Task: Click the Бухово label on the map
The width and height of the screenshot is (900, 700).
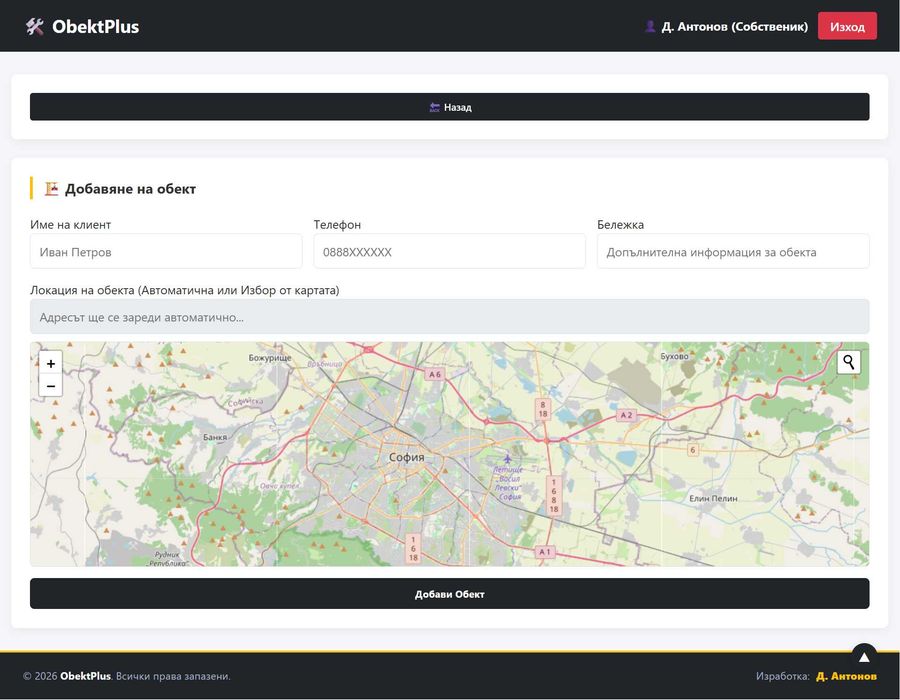Action: (x=674, y=356)
